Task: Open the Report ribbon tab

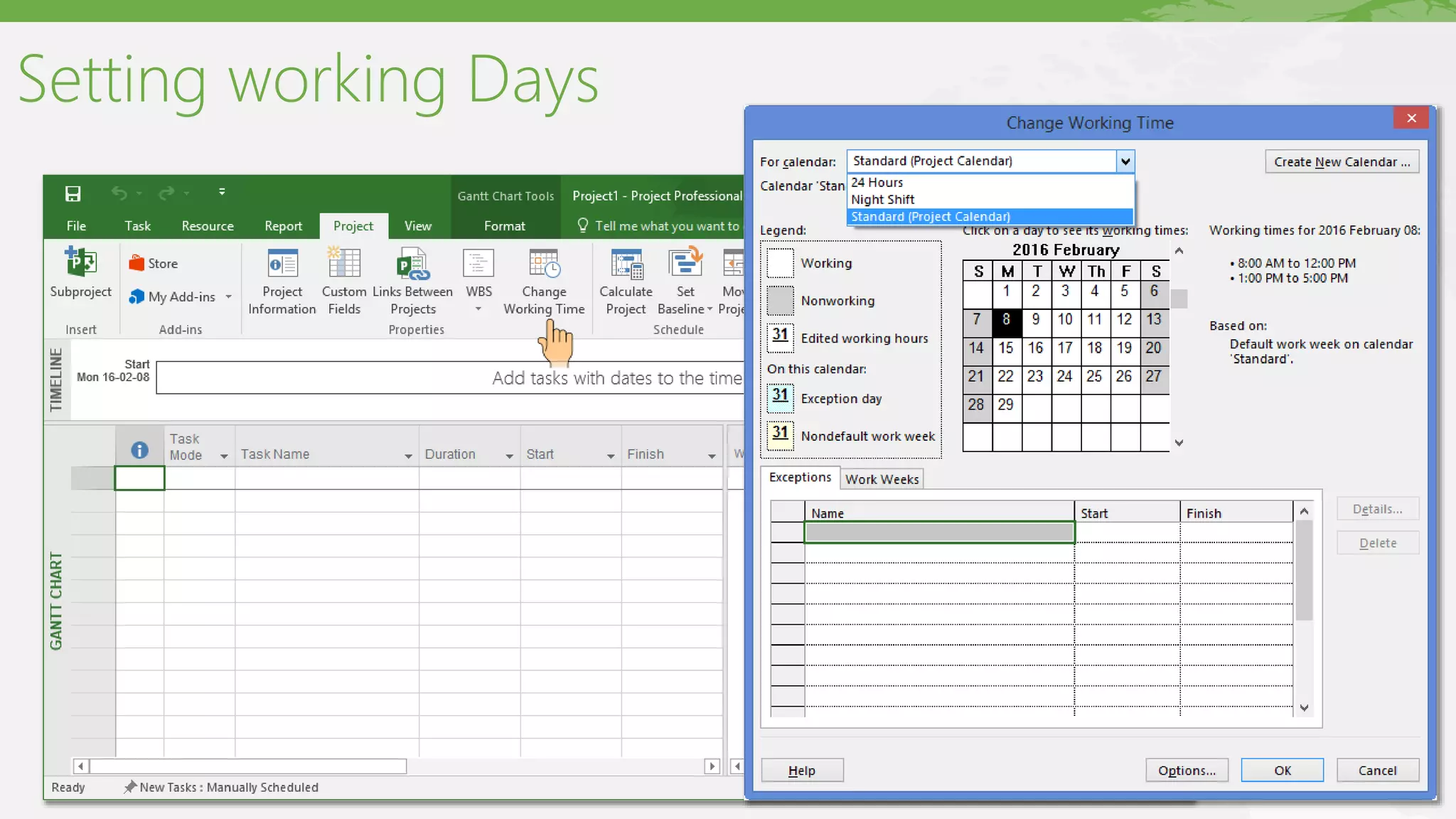Action: [283, 226]
